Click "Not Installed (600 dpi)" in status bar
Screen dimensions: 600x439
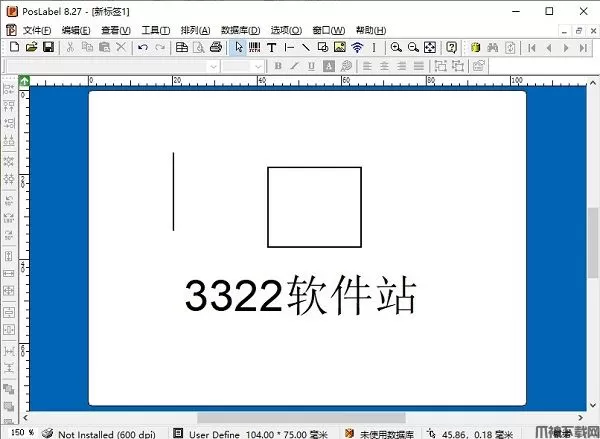coord(107,434)
